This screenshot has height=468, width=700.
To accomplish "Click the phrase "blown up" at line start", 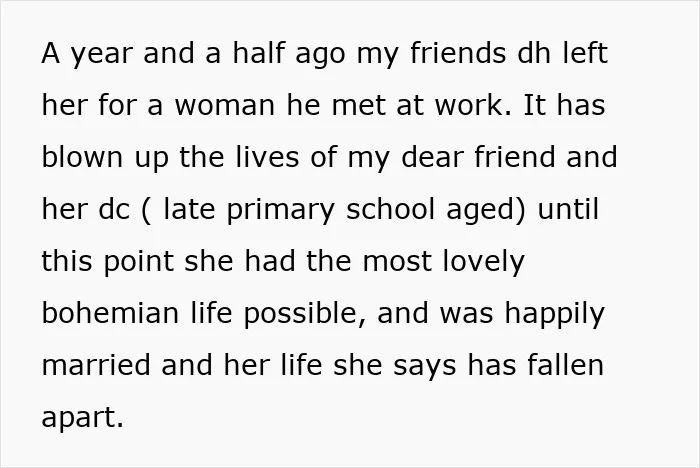I will tap(105, 157).
